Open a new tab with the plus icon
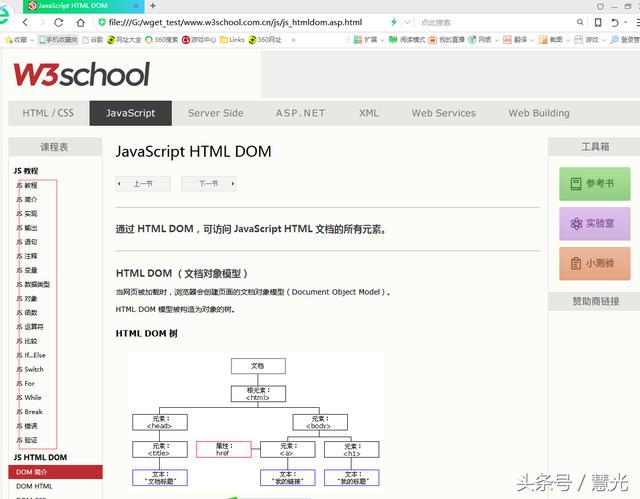This screenshot has height=499, width=640. click(x=153, y=6)
